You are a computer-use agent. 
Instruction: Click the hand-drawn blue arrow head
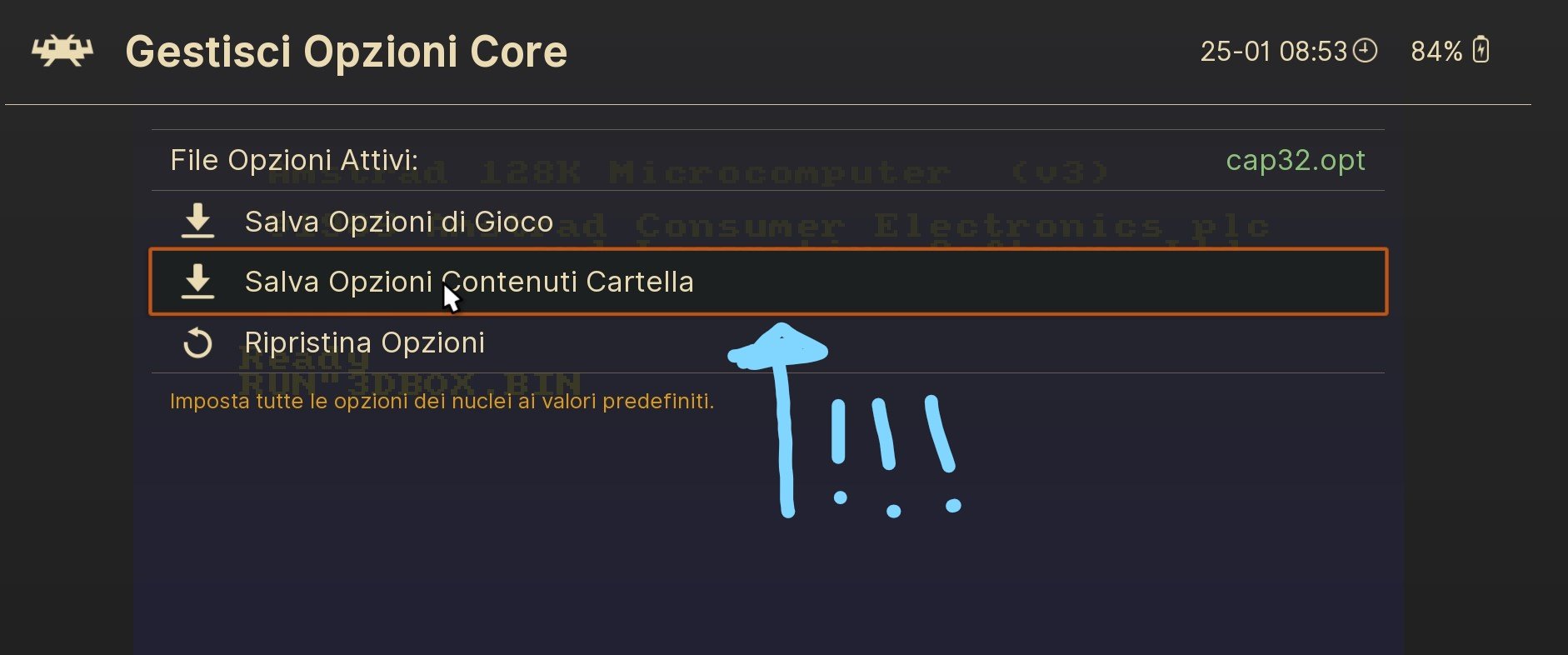(779, 345)
